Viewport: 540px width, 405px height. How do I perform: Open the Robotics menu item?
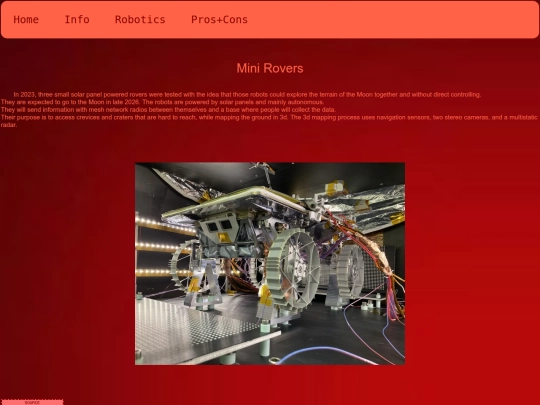pos(140,20)
